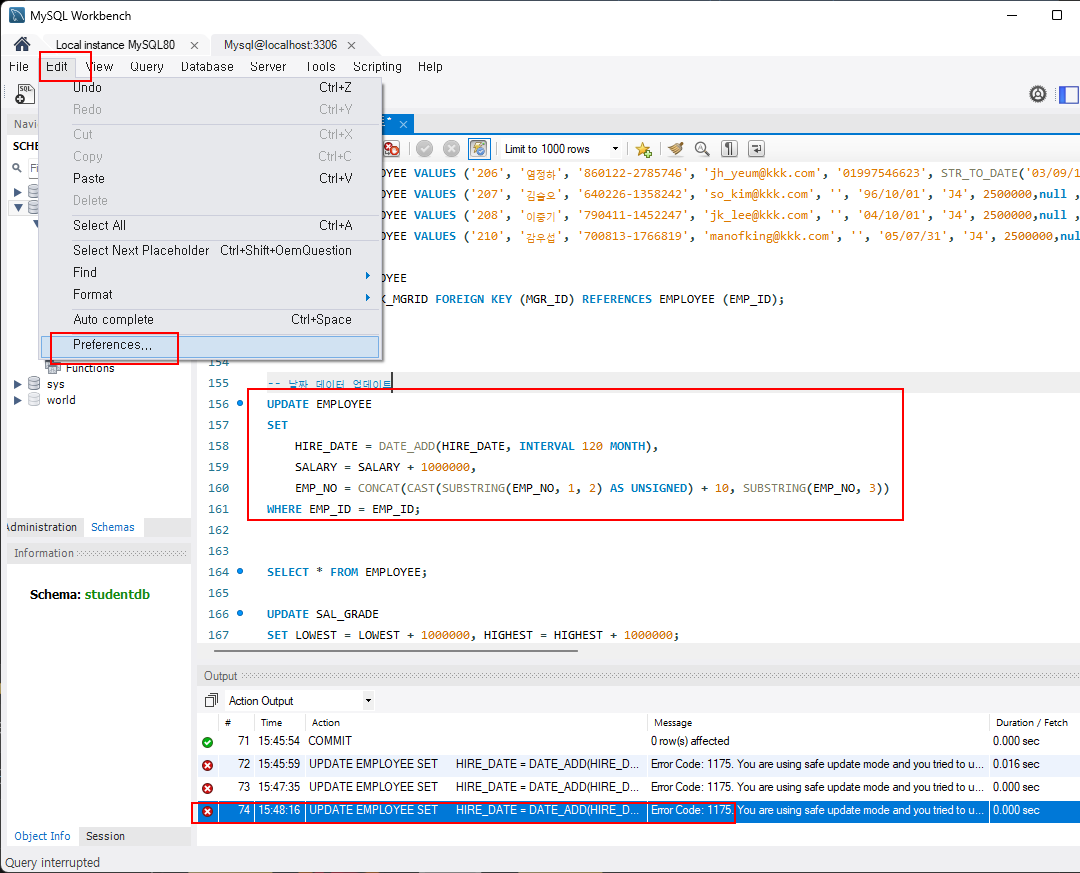Expand the first collapsed schema node

(x=18, y=192)
